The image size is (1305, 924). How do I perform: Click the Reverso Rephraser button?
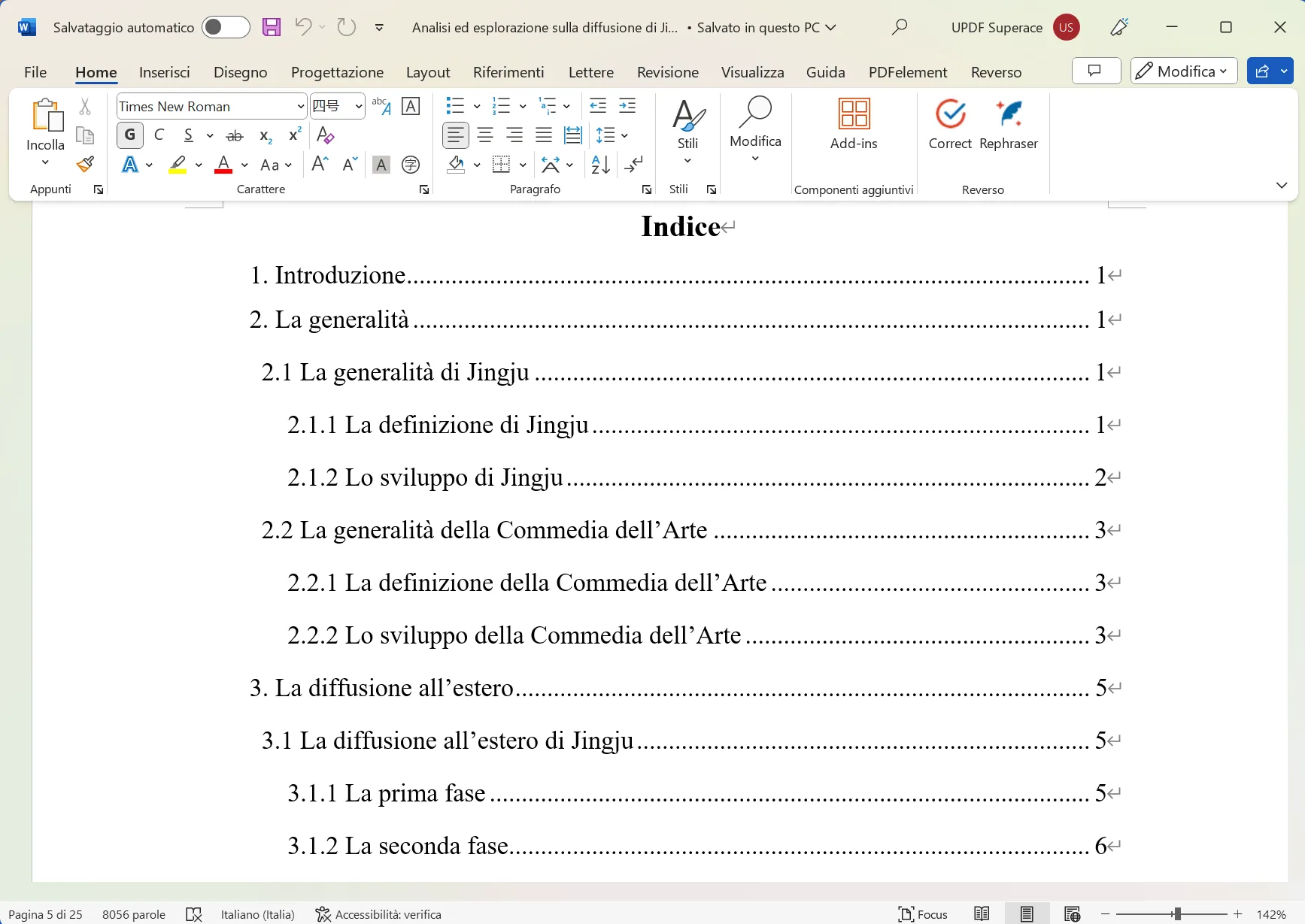pos(1009,125)
